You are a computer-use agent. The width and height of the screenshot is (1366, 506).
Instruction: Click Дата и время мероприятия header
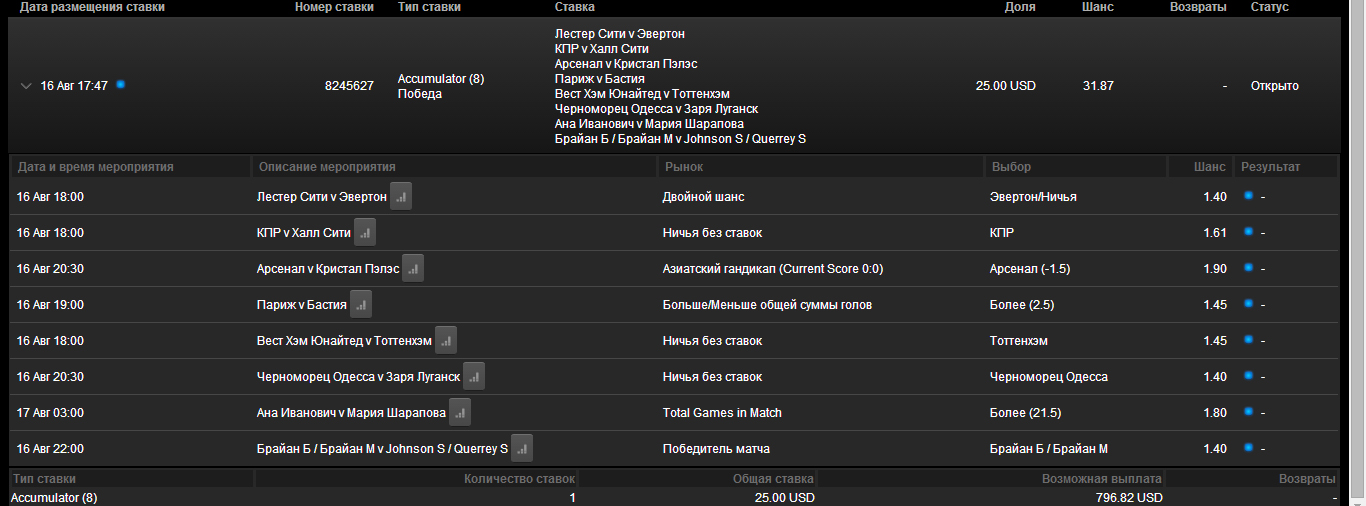click(x=95, y=167)
